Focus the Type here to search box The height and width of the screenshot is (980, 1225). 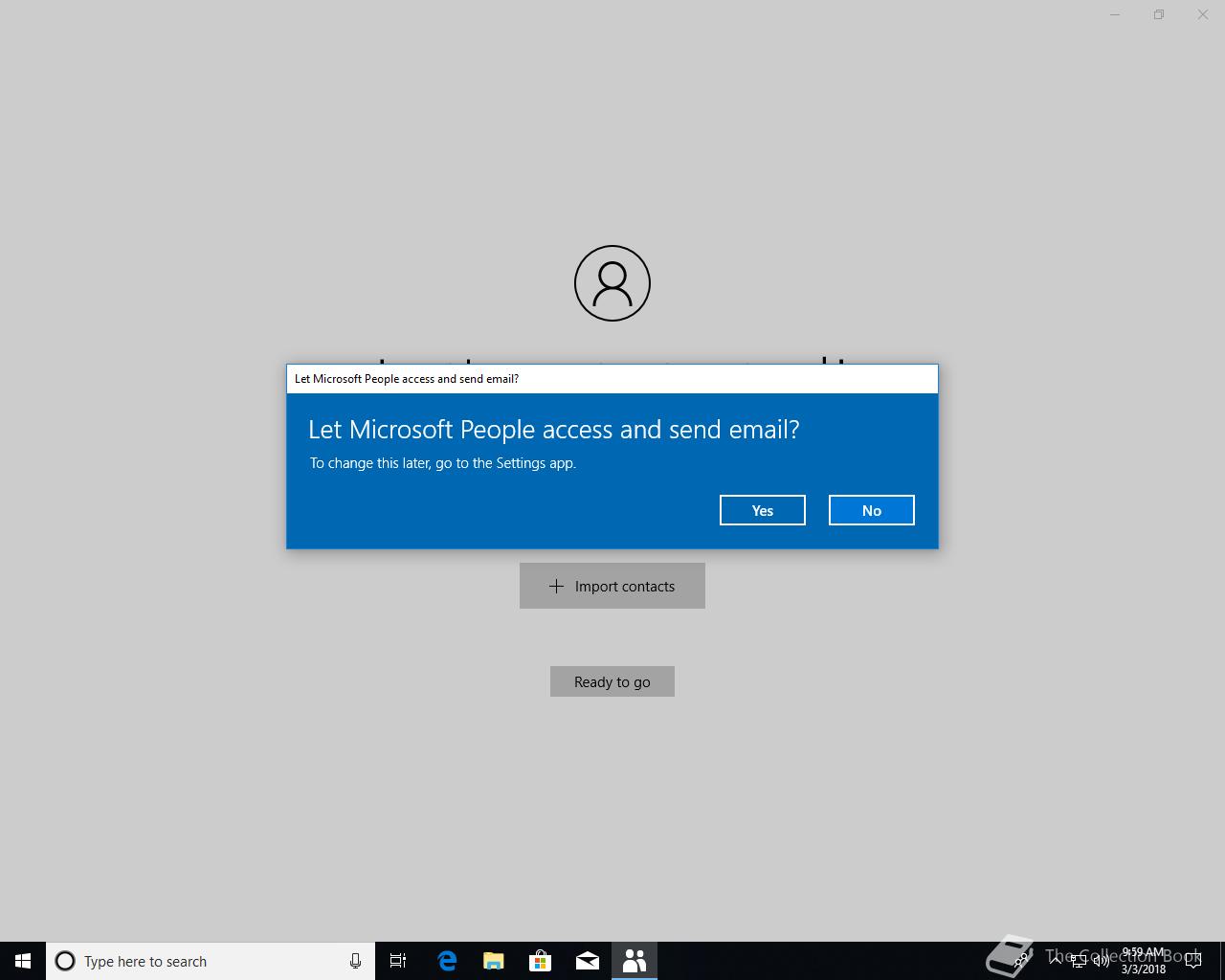tap(211, 961)
